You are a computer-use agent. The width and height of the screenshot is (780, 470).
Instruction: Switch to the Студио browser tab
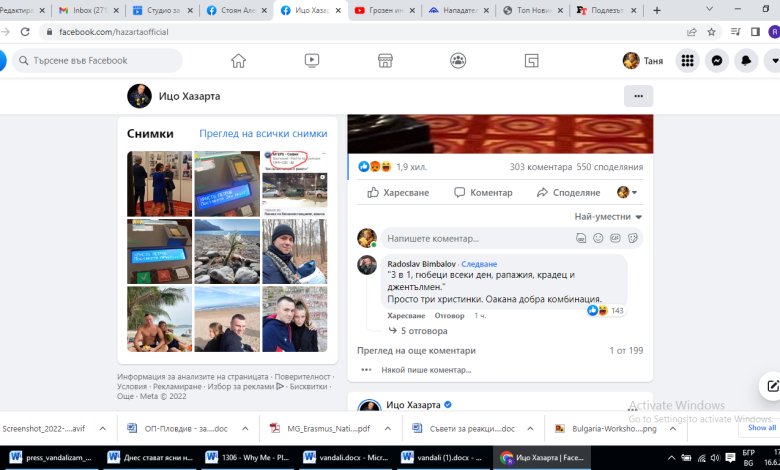point(157,10)
